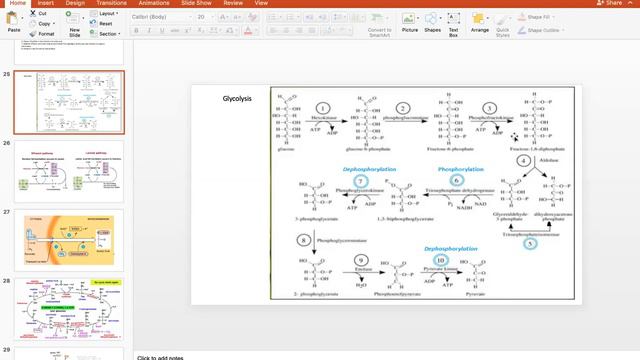
Task: Toggle justify text alignment
Action: pos(312,31)
